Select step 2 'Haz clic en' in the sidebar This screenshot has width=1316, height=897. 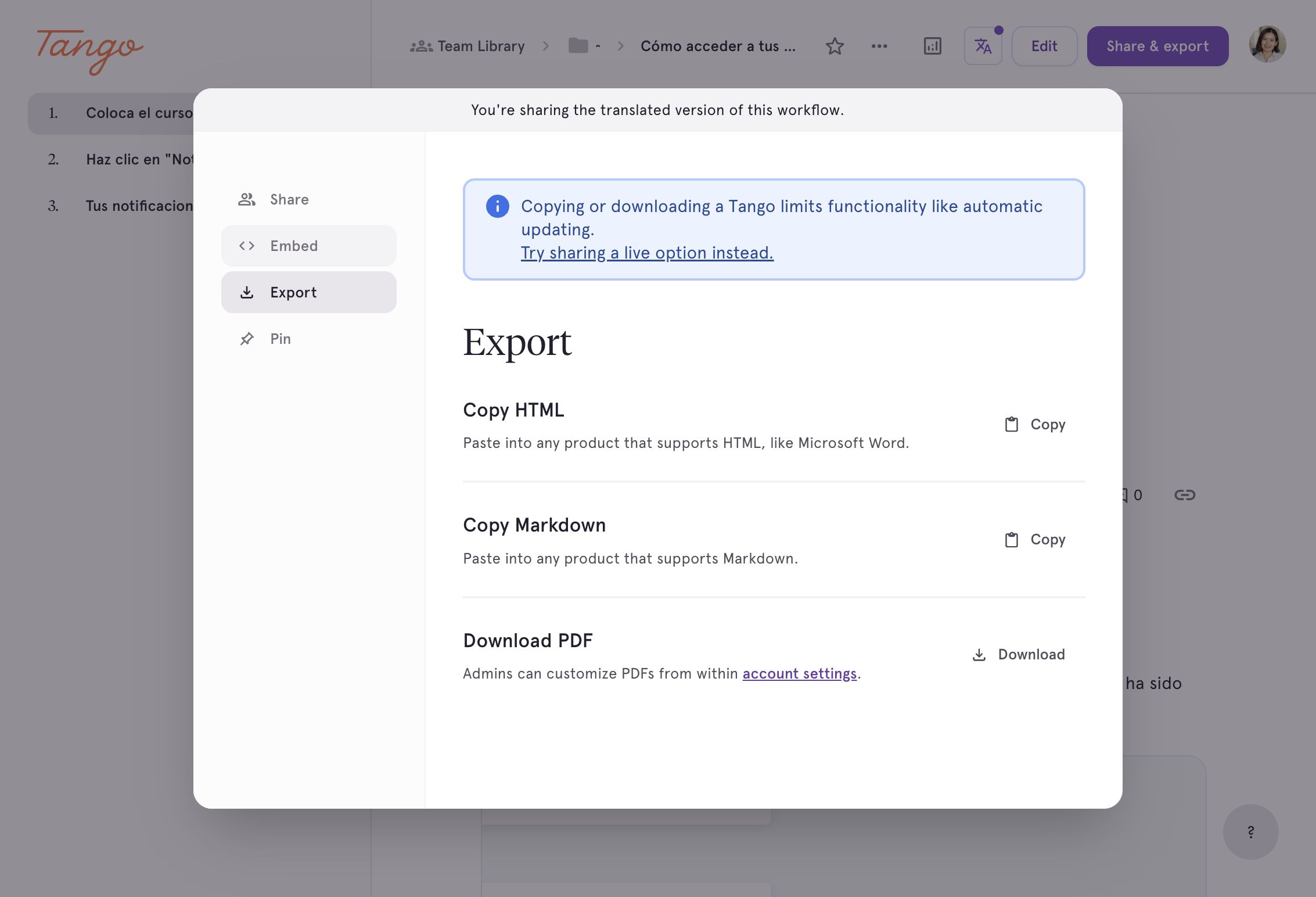[111, 160]
